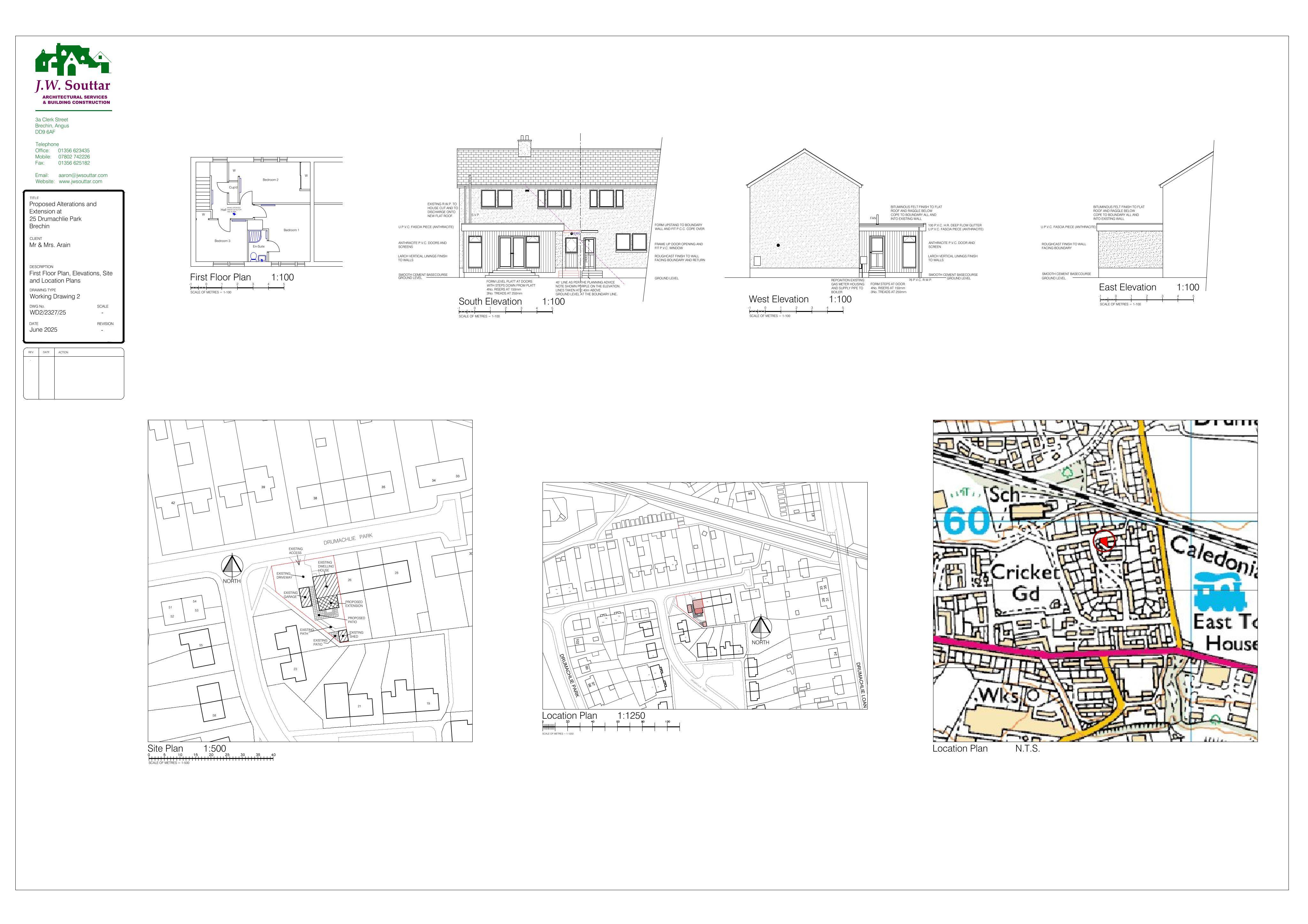Click the 'N.T.S.' scale note
This screenshot has width=1308, height=924.
pos(1027,748)
